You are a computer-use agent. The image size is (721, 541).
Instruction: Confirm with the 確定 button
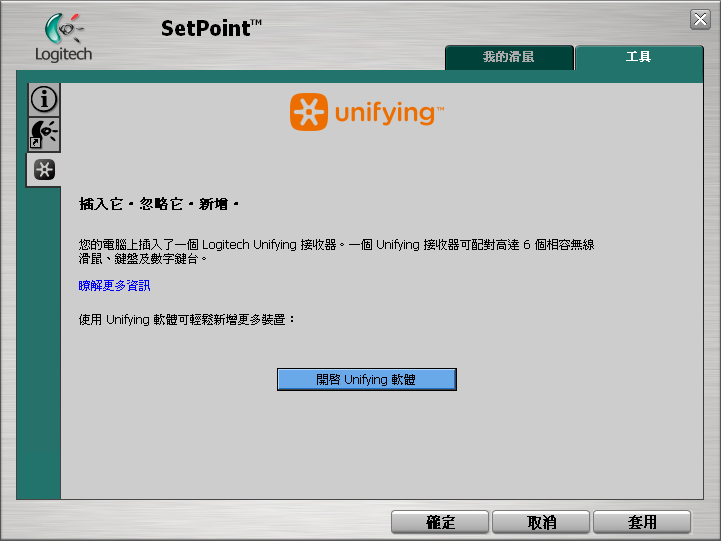440,522
